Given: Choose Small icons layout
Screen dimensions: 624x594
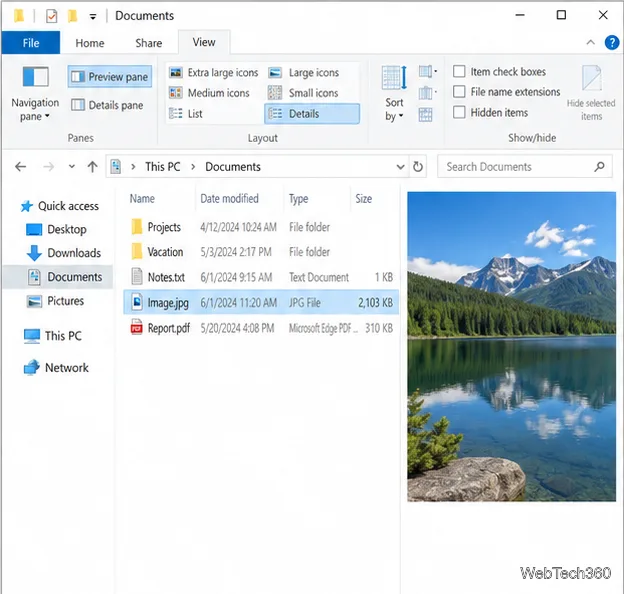Looking at the screenshot, I should (303, 93).
